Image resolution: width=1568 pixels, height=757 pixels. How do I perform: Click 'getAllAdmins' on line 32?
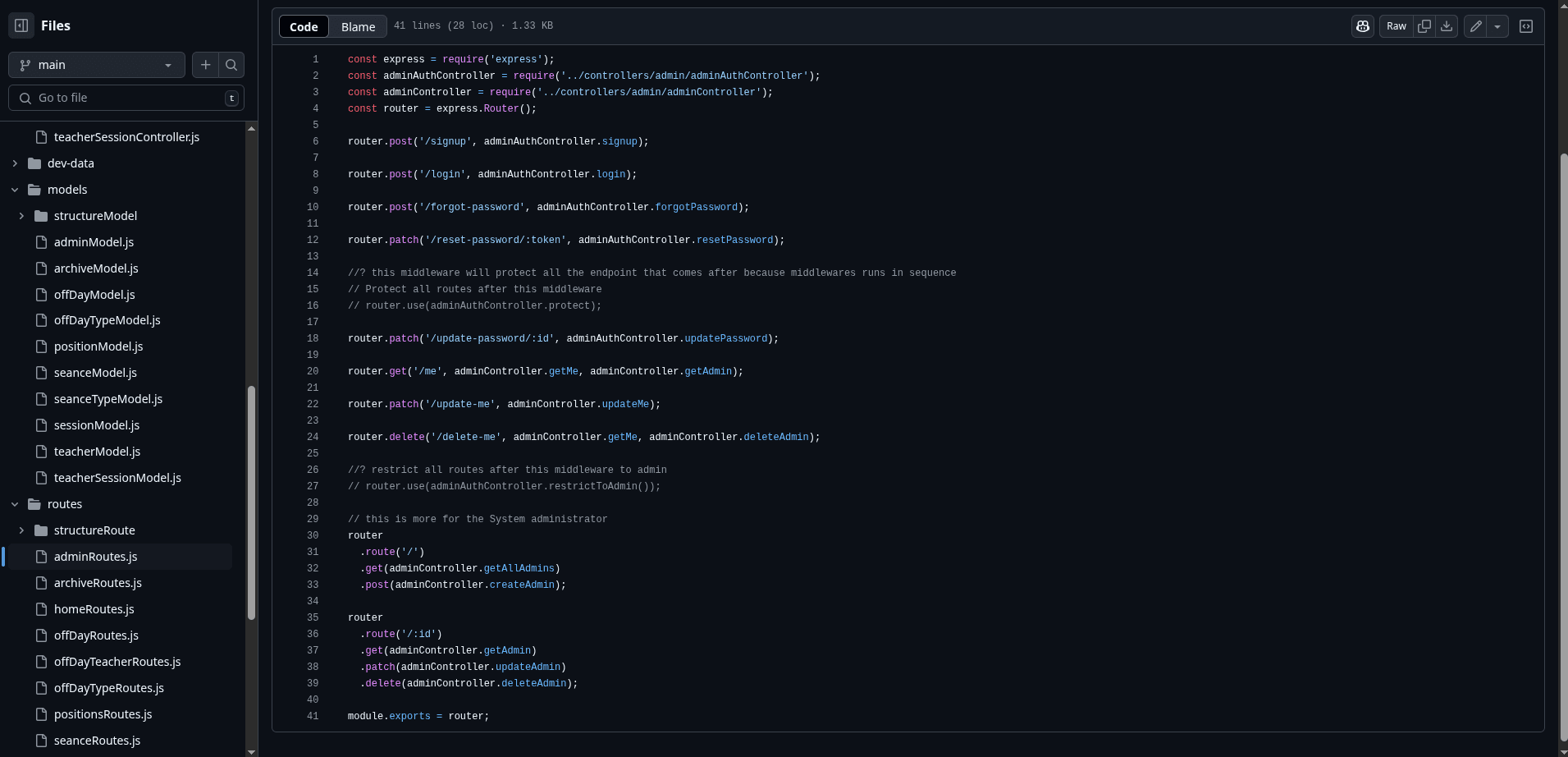519,568
